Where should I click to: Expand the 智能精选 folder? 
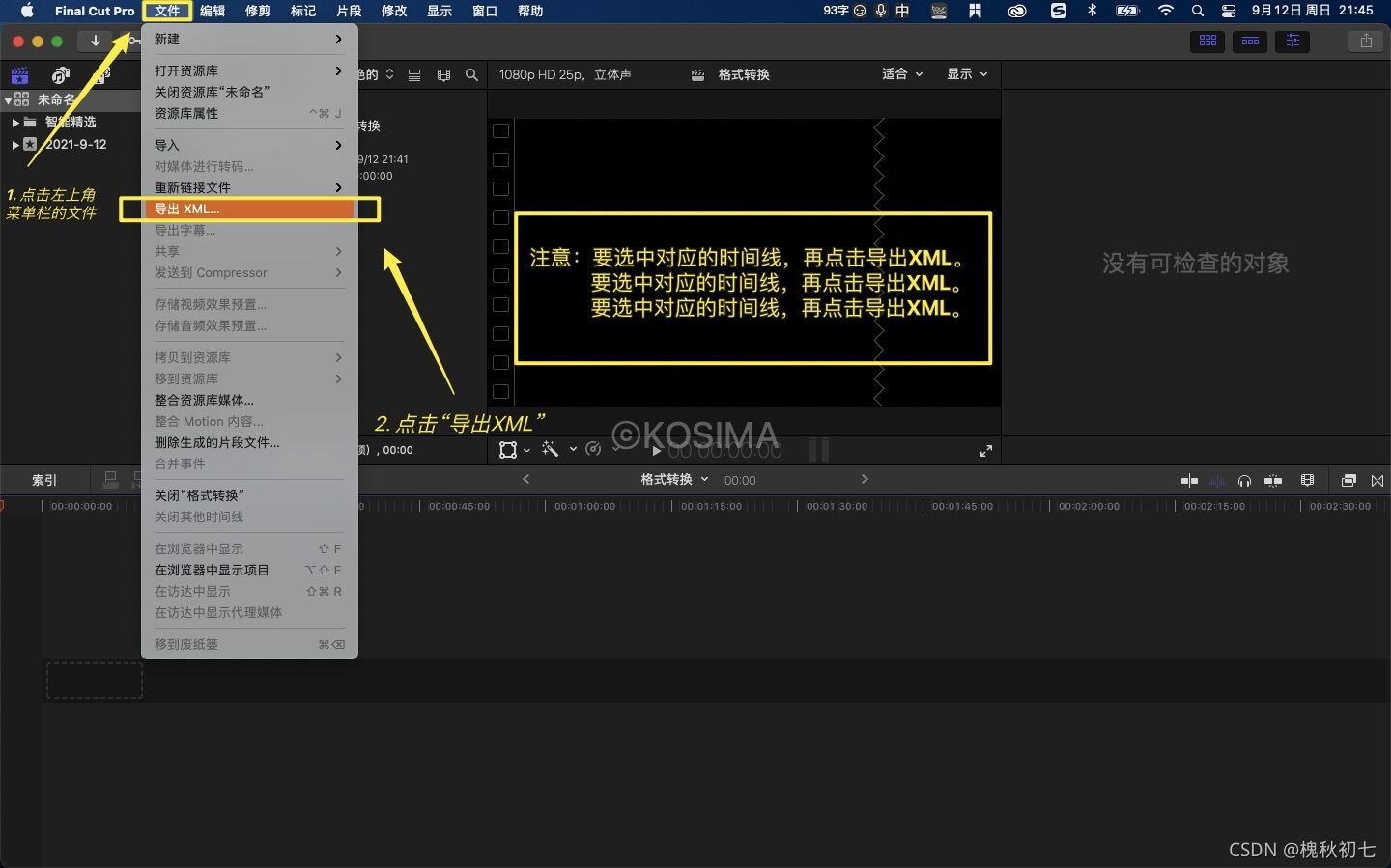click(15, 123)
